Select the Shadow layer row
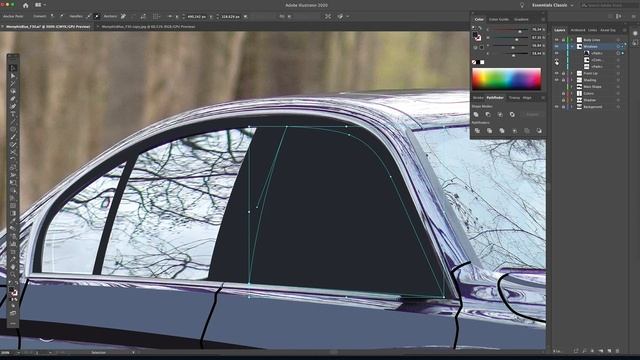This screenshot has height=360, width=640. click(590, 100)
